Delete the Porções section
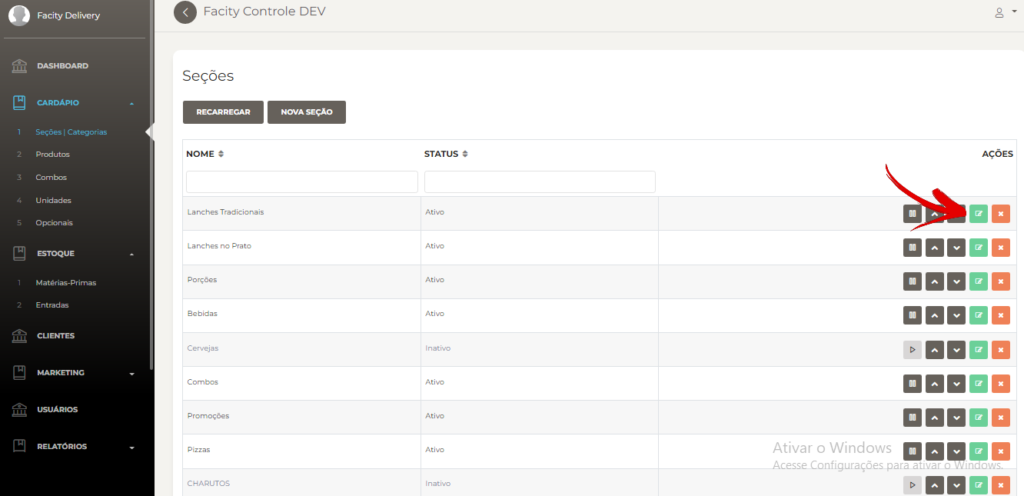This screenshot has width=1024, height=496. pos(1000,281)
